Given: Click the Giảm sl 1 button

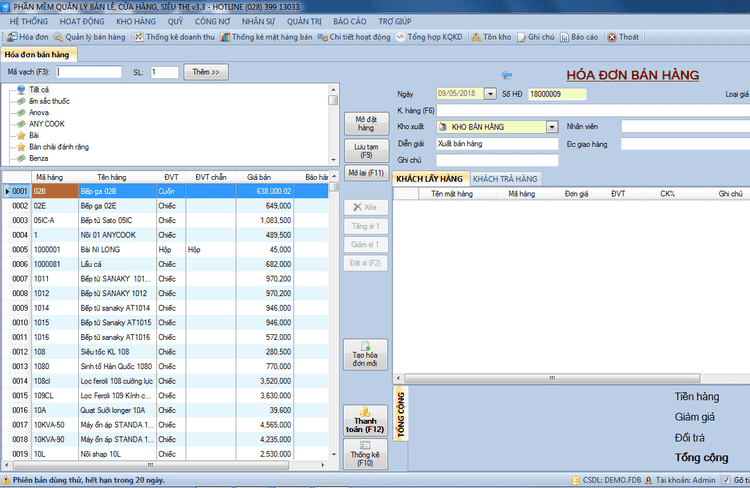Looking at the screenshot, I should 365,244.
